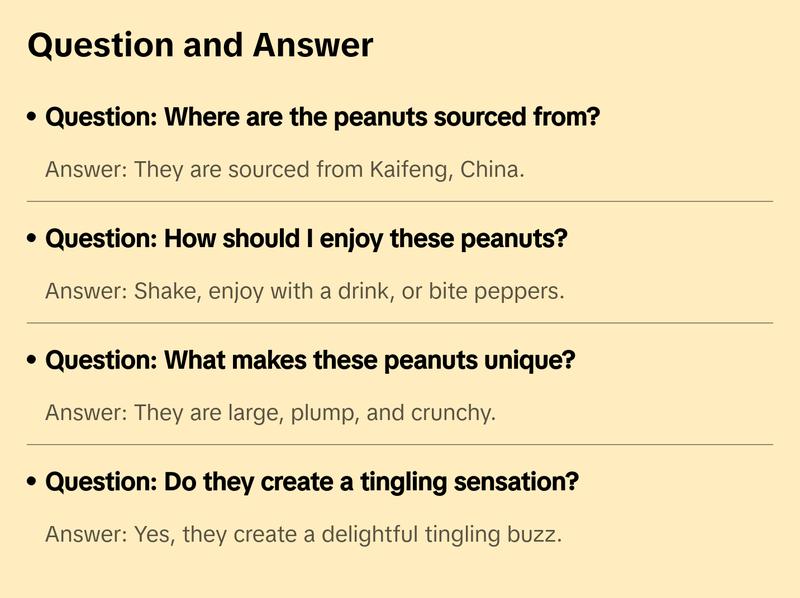The width and height of the screenshot is (800, 598).
Task: Click the answer mentioning Kaifeng, China
Action: click(x=285, y=170)
